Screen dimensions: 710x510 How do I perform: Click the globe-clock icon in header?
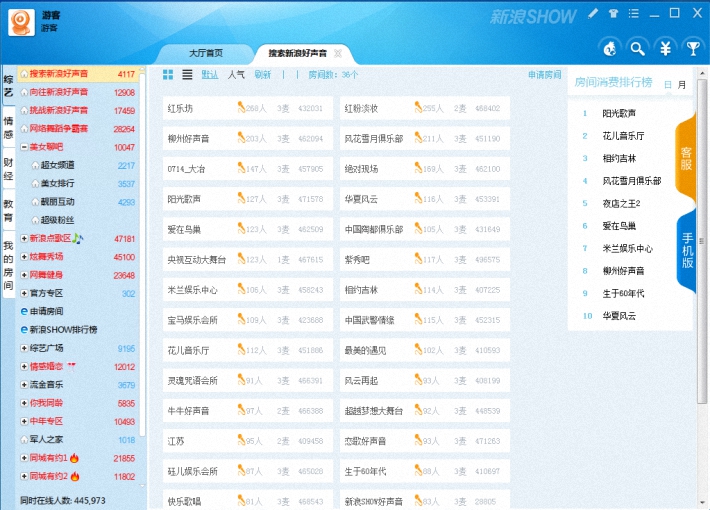609,47
